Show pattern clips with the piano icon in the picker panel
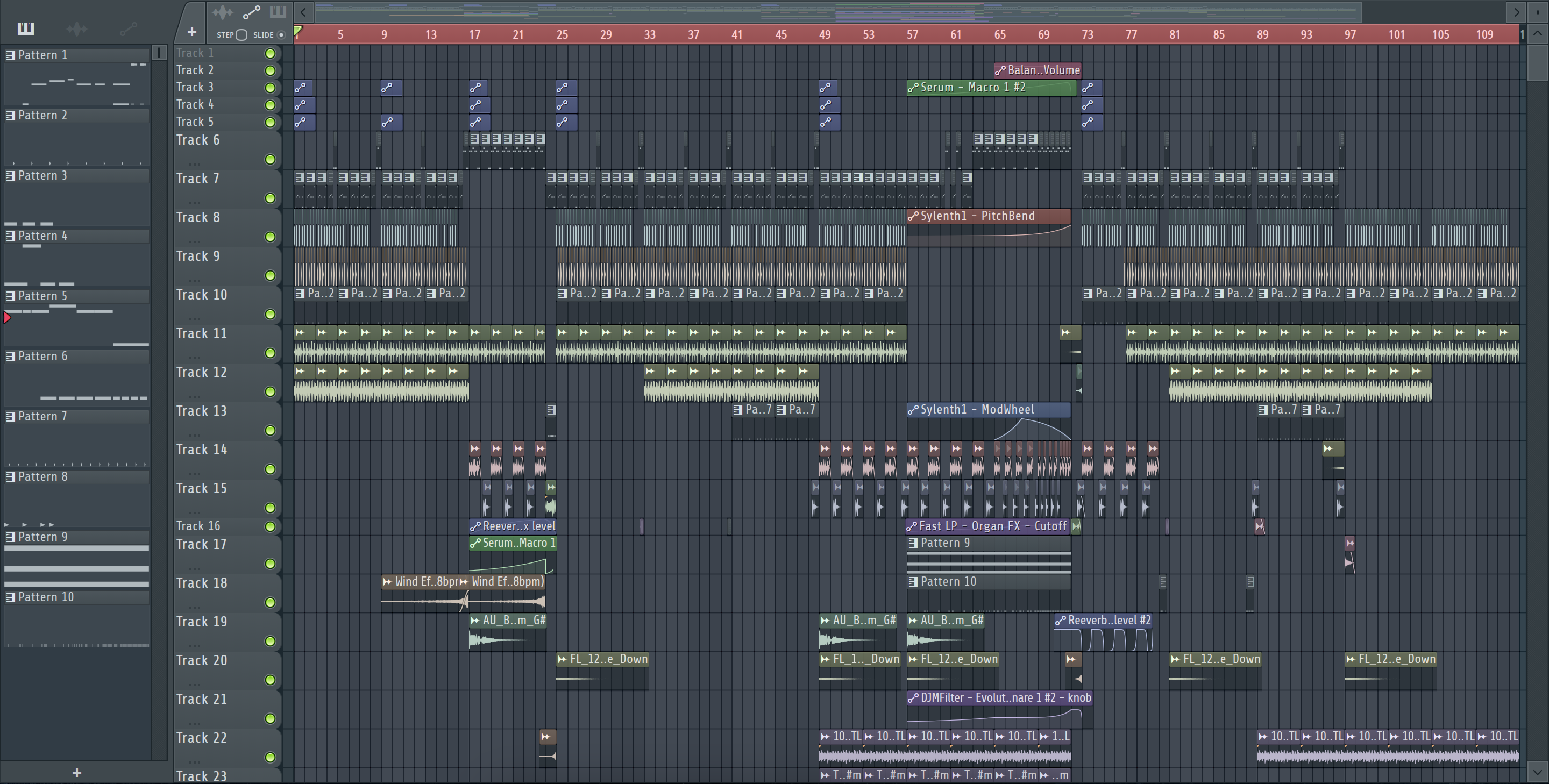Screen dimensions: 1549x784 click(x=26, y=28)
